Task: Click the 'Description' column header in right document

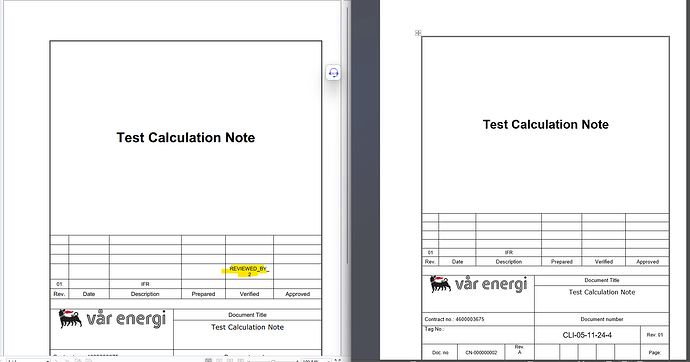Action: 509,261
